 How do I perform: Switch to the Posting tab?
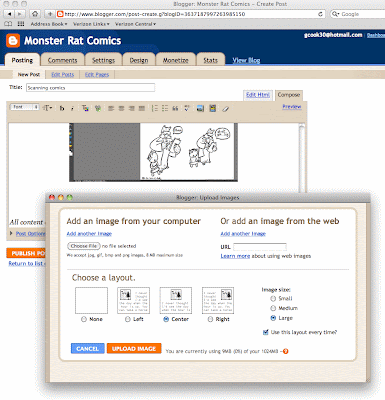click(22, 60)
